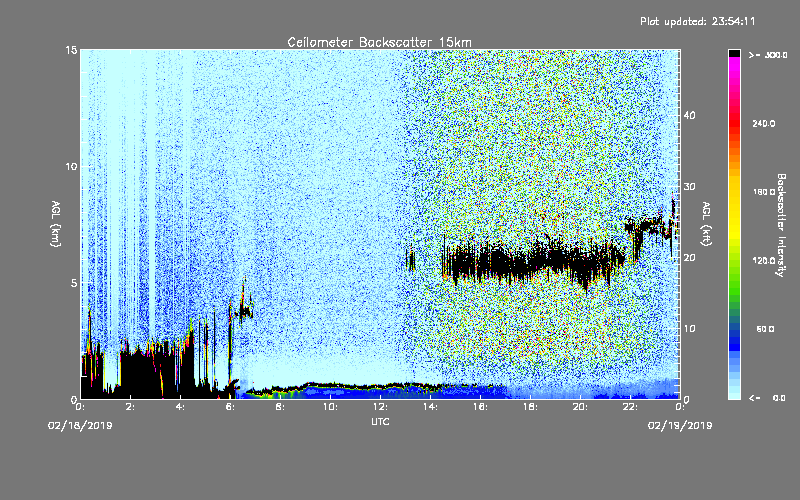Click the '8:' hour tick label
Viewport: 800px width, 500px height.
[x=280, y=407]
